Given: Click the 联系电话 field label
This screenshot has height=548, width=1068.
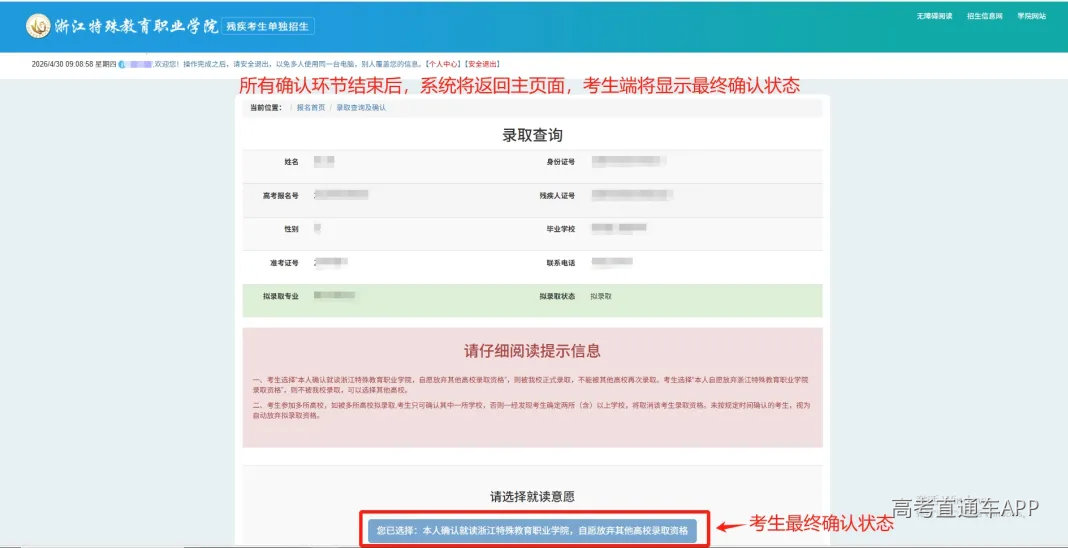Looking at the screenshot, I should (561, 263).
